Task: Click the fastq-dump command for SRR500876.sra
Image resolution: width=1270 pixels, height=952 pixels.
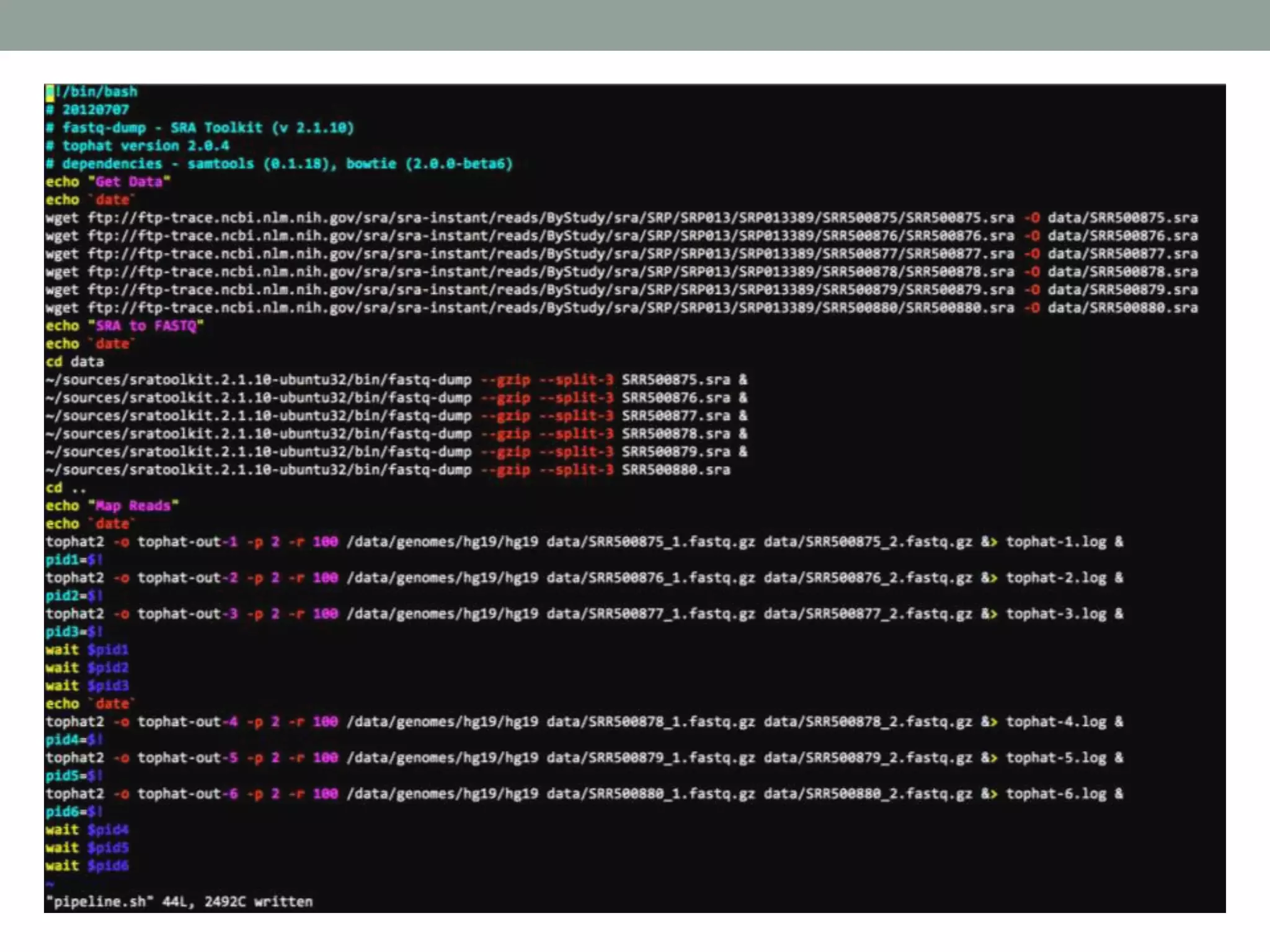Action: 396,397
